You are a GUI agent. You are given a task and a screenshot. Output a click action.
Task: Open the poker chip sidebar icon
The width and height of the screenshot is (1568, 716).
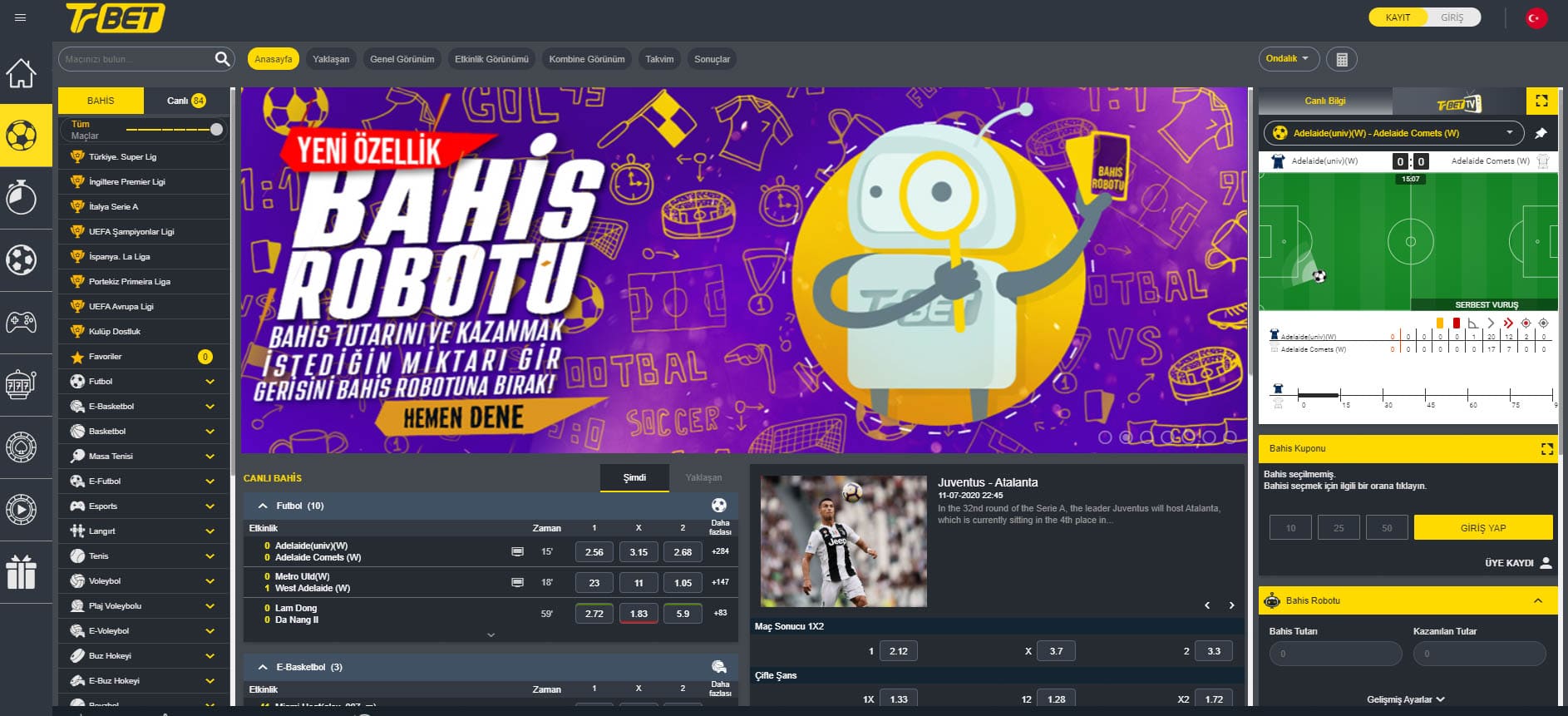[x=22, y=447]
